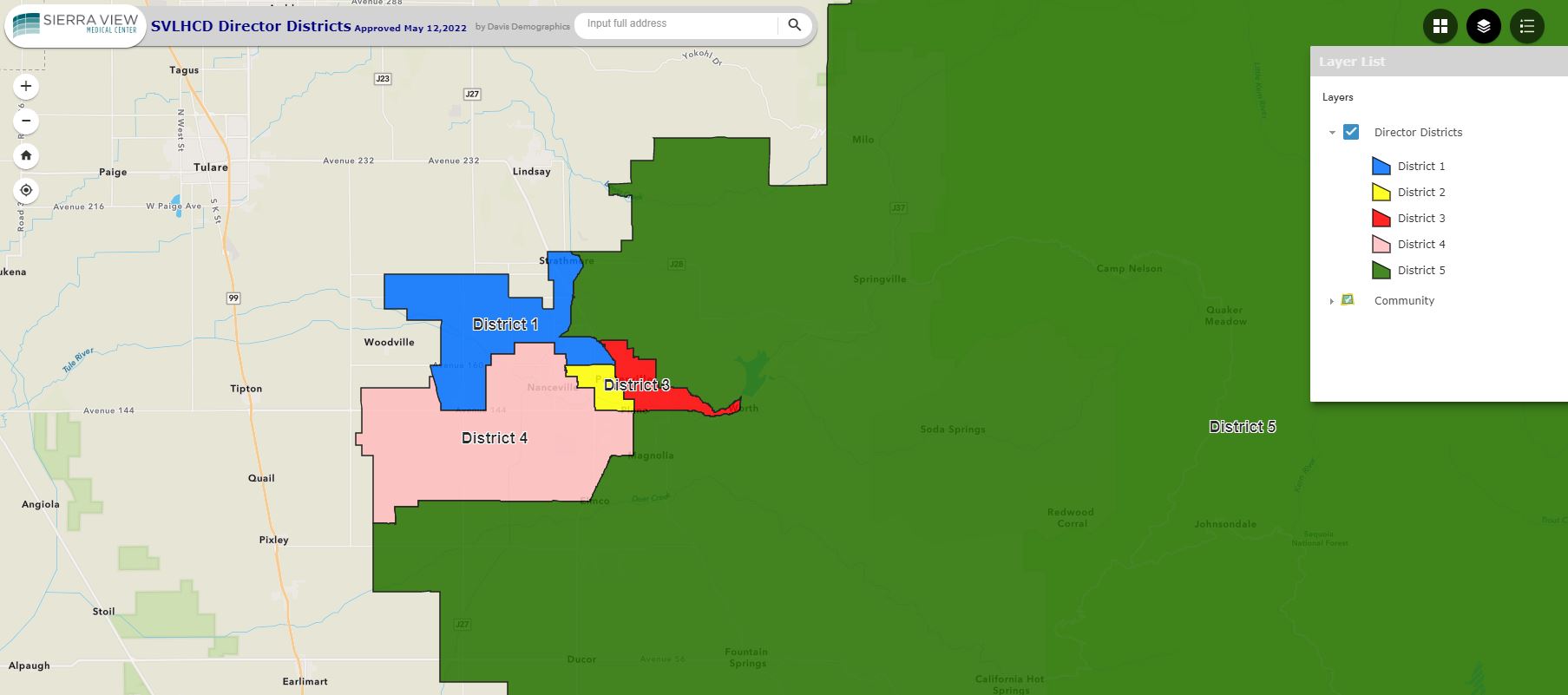
Task: Click the My Location button
Action: 26,190
